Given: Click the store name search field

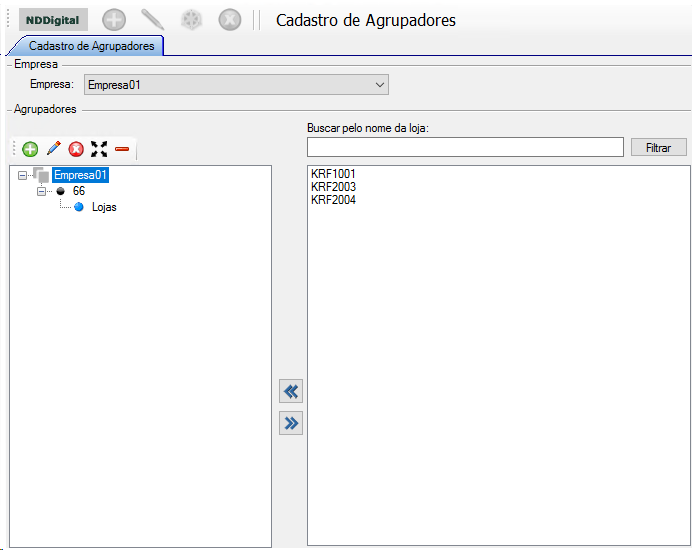Looking at the screenshot, I should (x=465, y=147).
